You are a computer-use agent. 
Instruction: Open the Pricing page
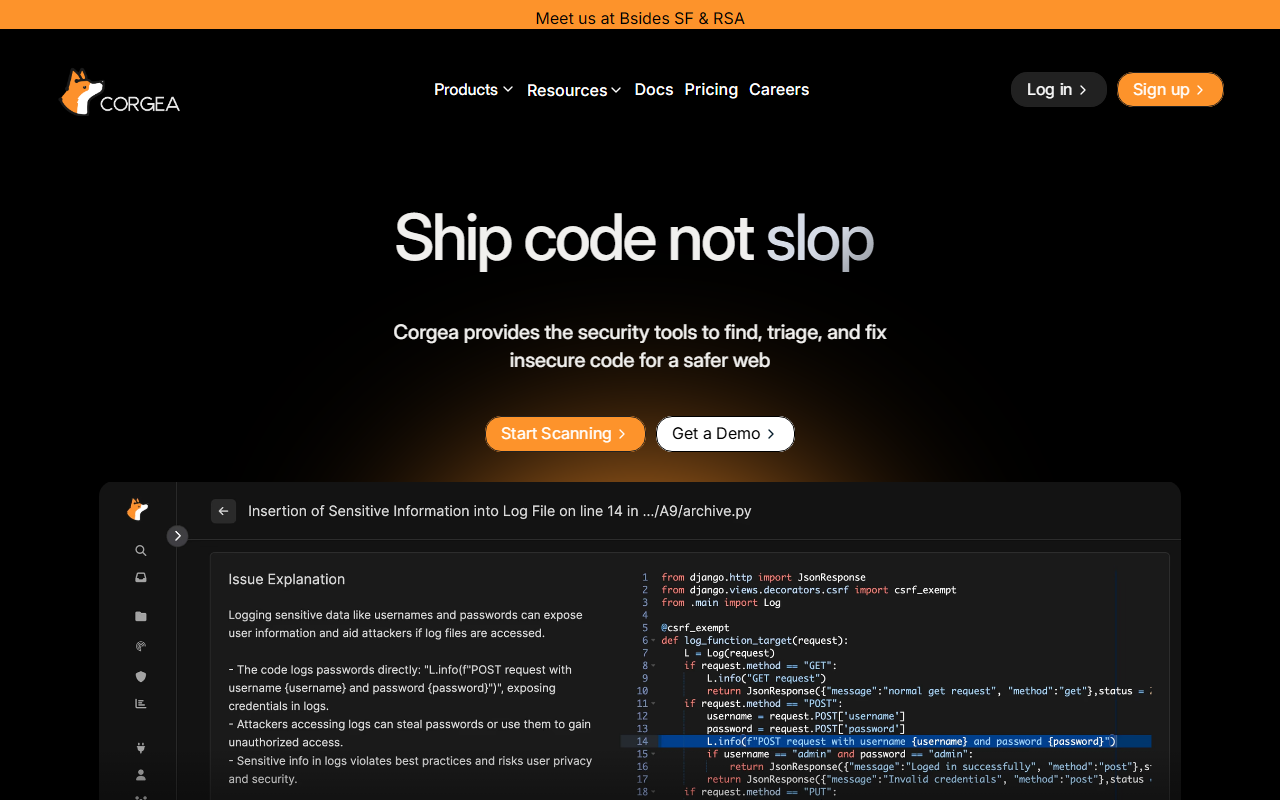pos(711,90)
